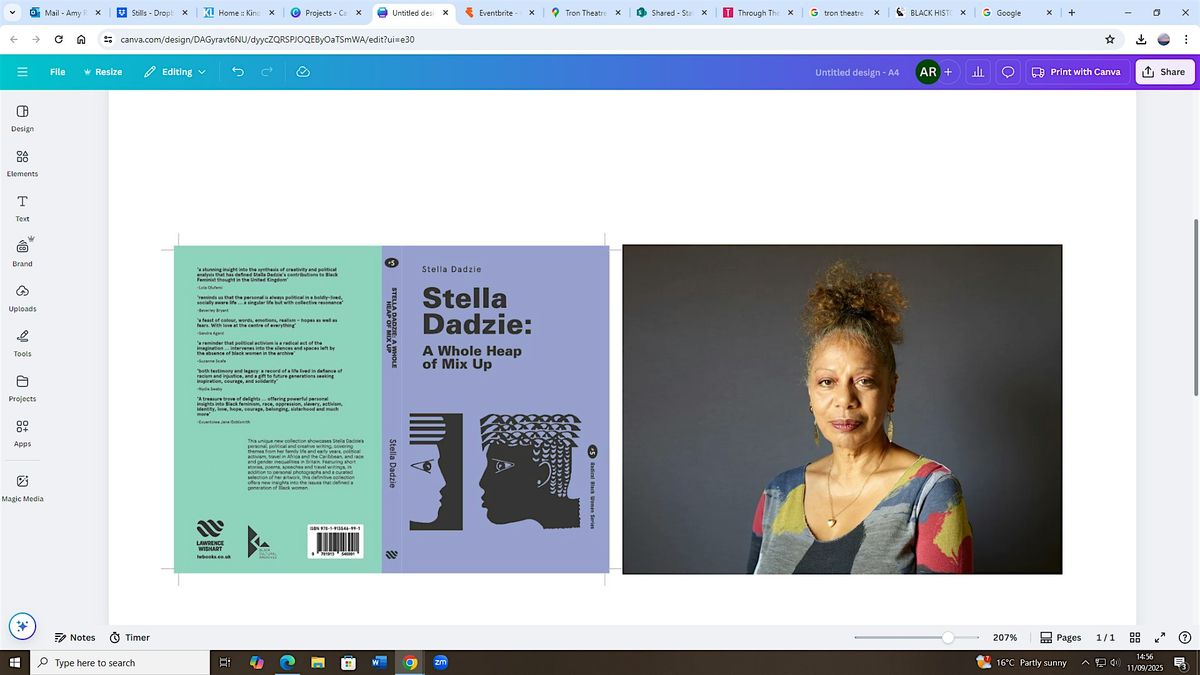Viewport: 1200px width, 675px height.
Task: Expand the Editing mode dropdown
Action: click(175, 72)
